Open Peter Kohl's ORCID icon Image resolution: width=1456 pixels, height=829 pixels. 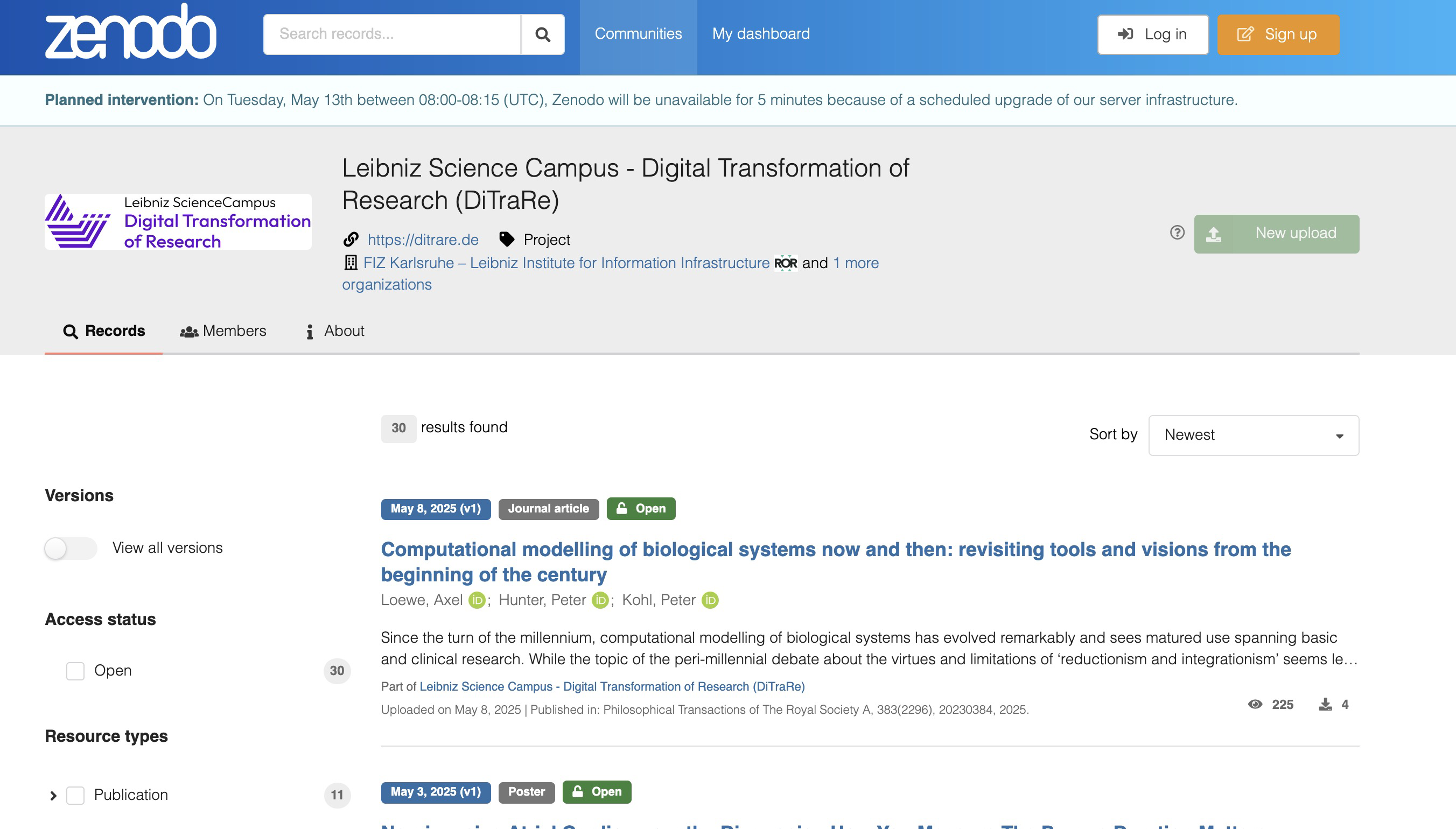(x=710, y=600)
